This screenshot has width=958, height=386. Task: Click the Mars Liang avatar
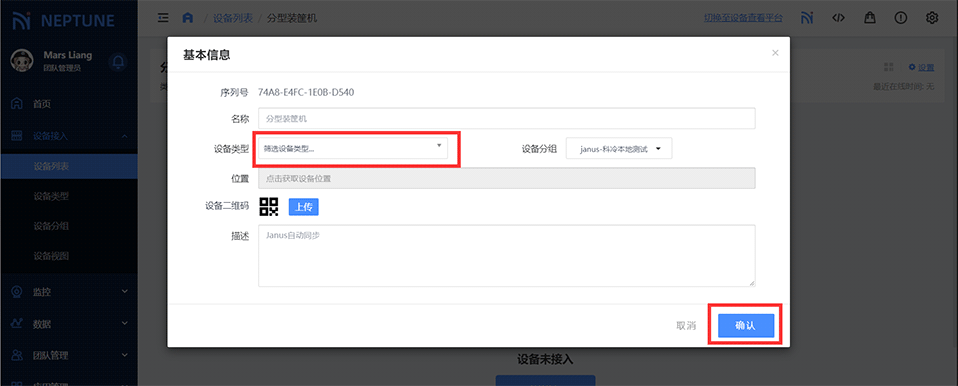click(22, 60)
